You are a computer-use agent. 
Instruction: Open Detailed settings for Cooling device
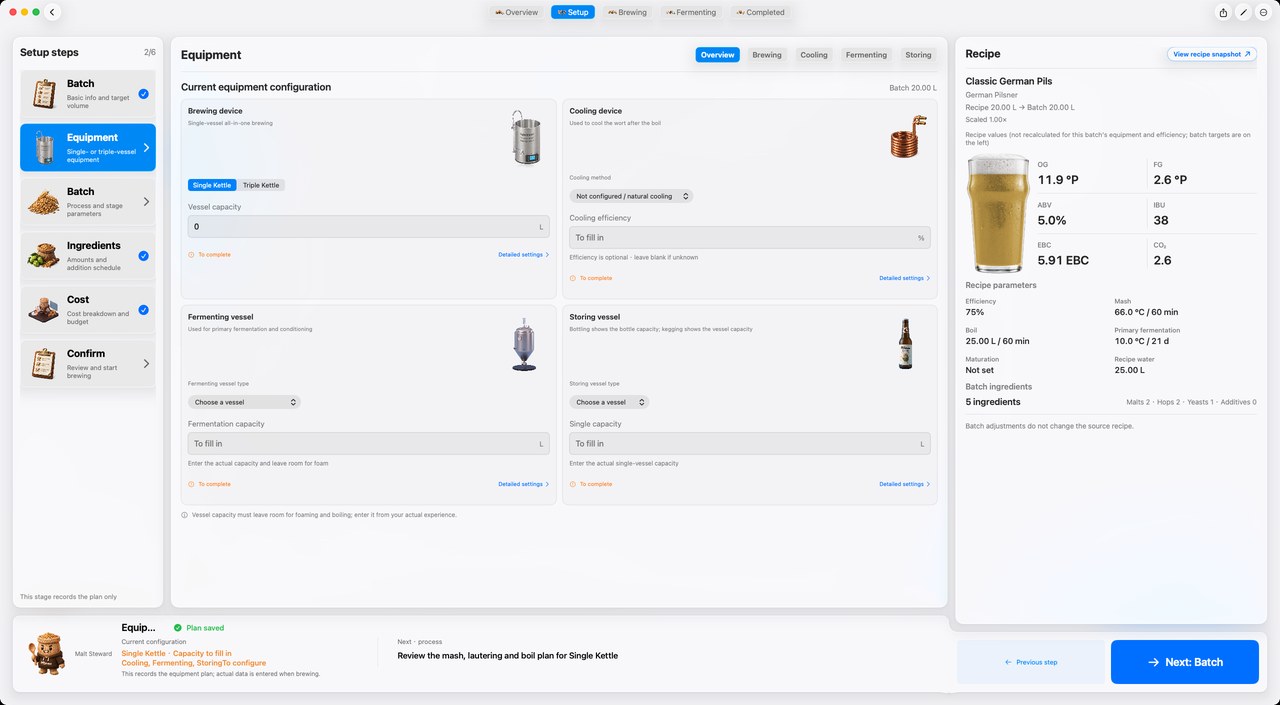point(905,278)
